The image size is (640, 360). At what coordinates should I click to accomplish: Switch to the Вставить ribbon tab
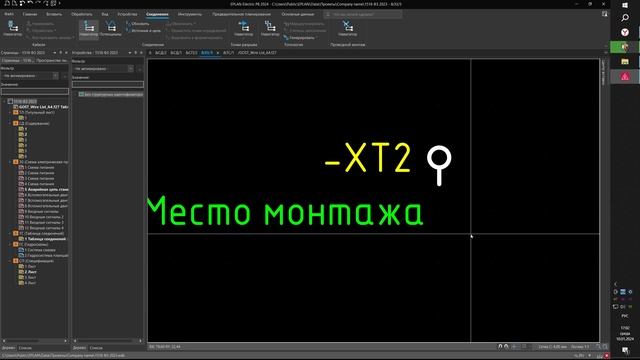[54, 14]
